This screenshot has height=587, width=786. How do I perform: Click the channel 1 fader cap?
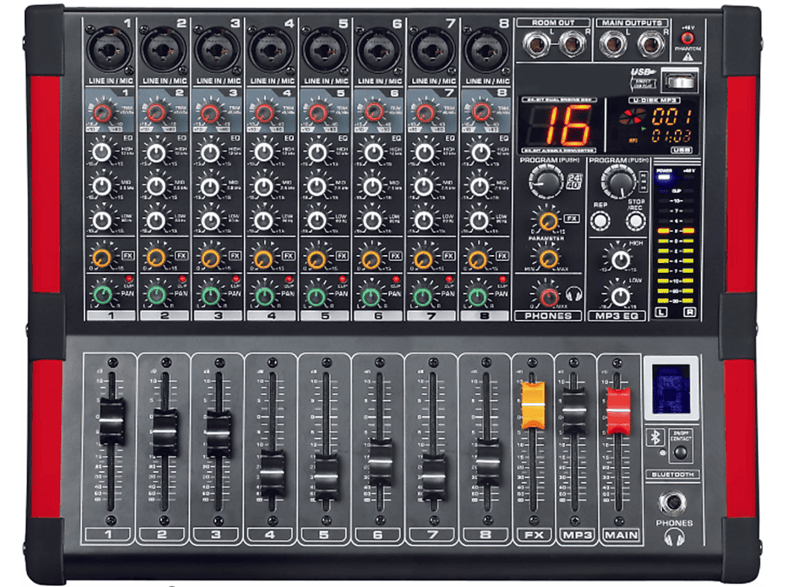point(111,421)
